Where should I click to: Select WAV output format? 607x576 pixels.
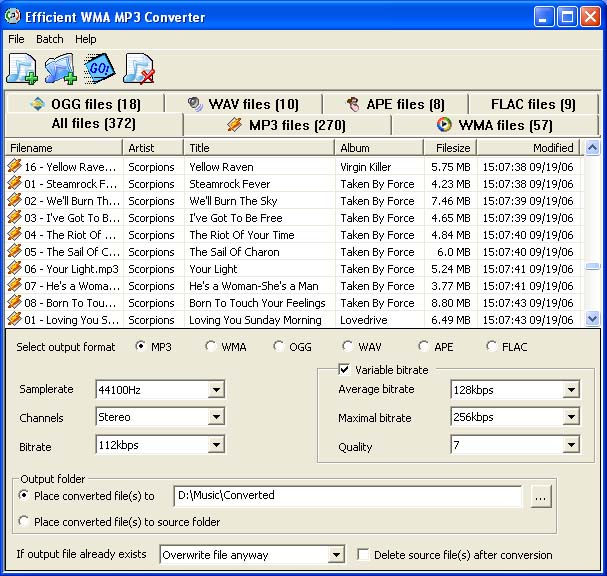click(x=347, y=346)
